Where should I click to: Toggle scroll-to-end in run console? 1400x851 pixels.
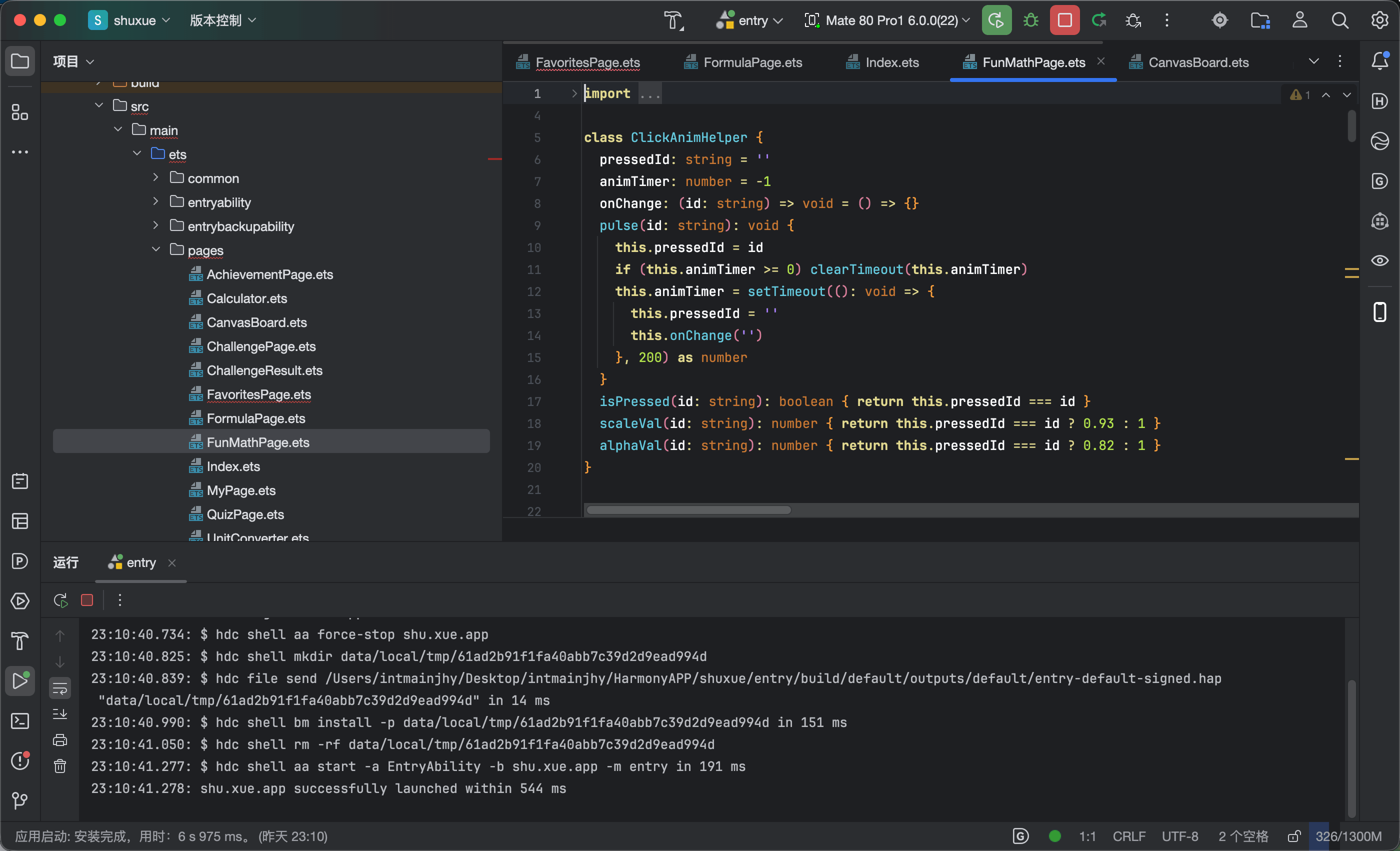pyautogui.click(x=59, y=714)
